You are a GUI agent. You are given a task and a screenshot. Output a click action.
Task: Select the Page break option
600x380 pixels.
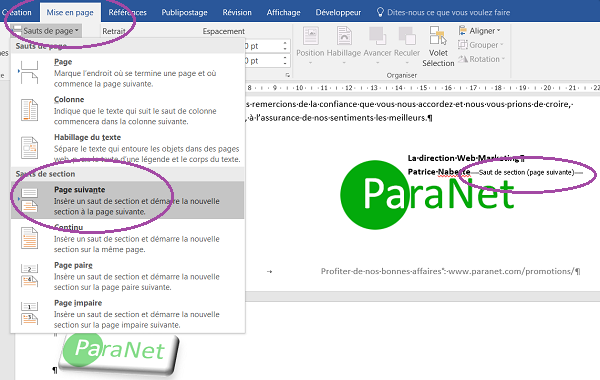128,72
